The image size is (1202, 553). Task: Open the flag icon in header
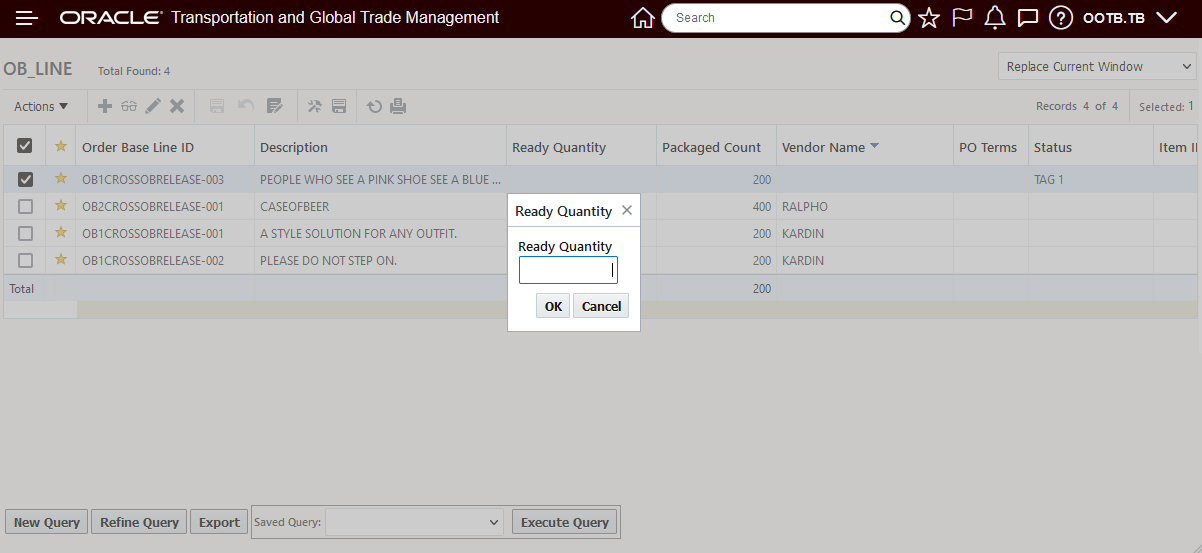click(x=962, y=18)
